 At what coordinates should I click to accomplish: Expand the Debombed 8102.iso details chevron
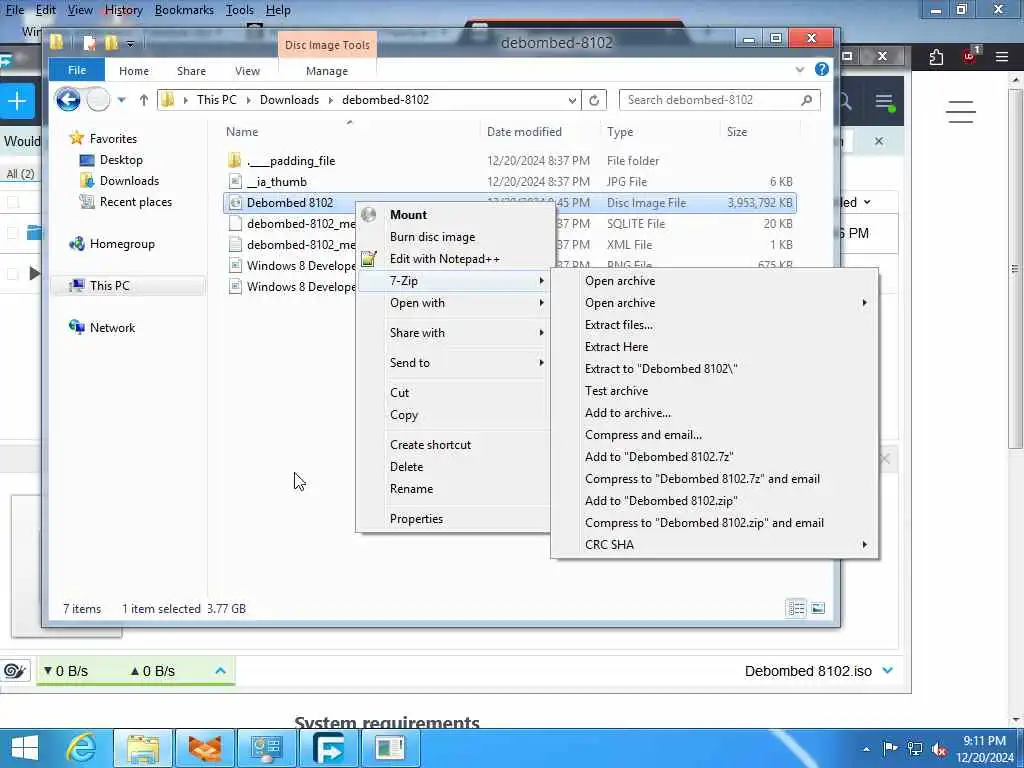pyautogui.click(x=888, y=671)
